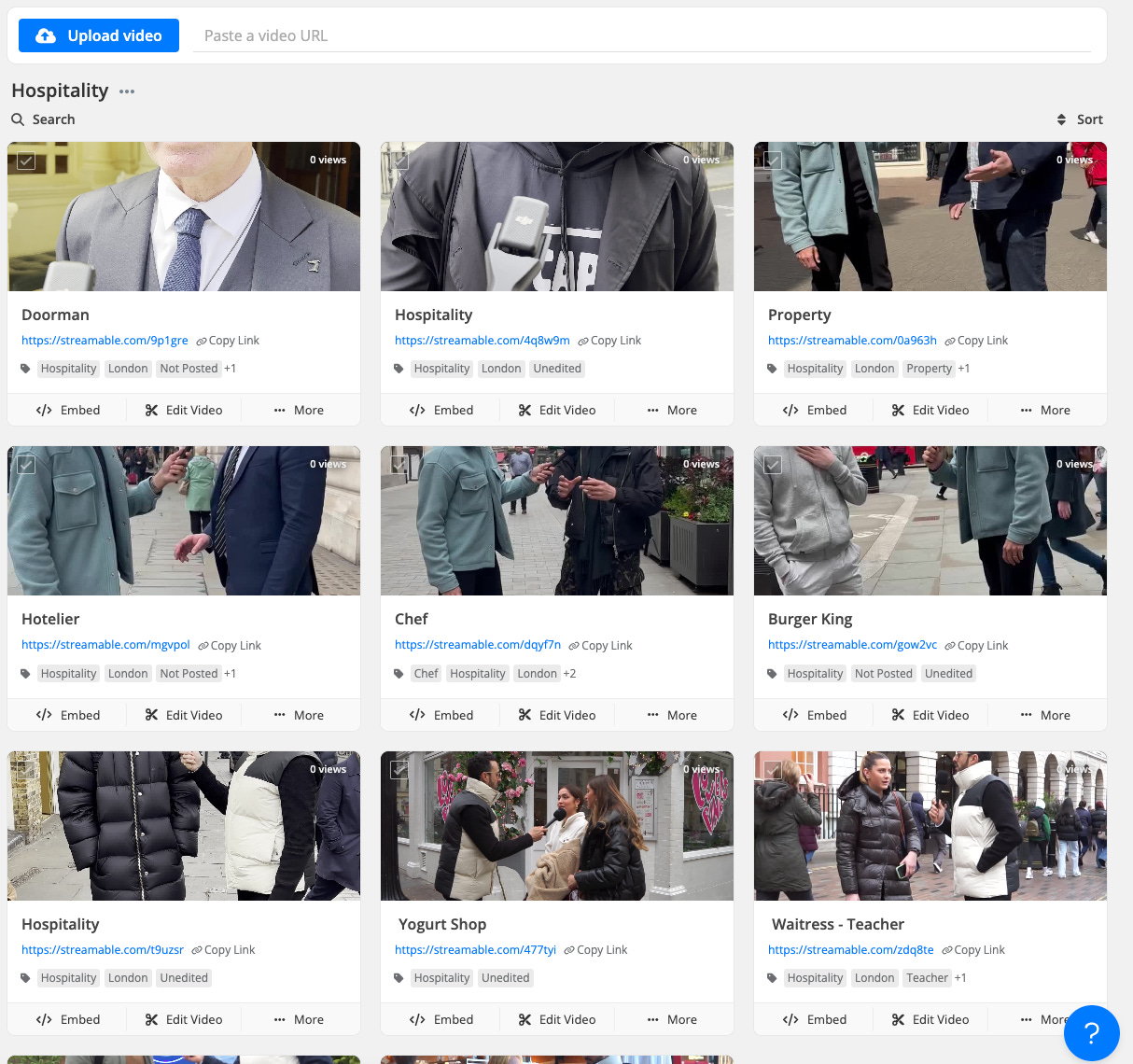Open the Burger King video thumbnail
Image resolution: width=1133 pixels, height=1064 pixels.
(930, 521)
